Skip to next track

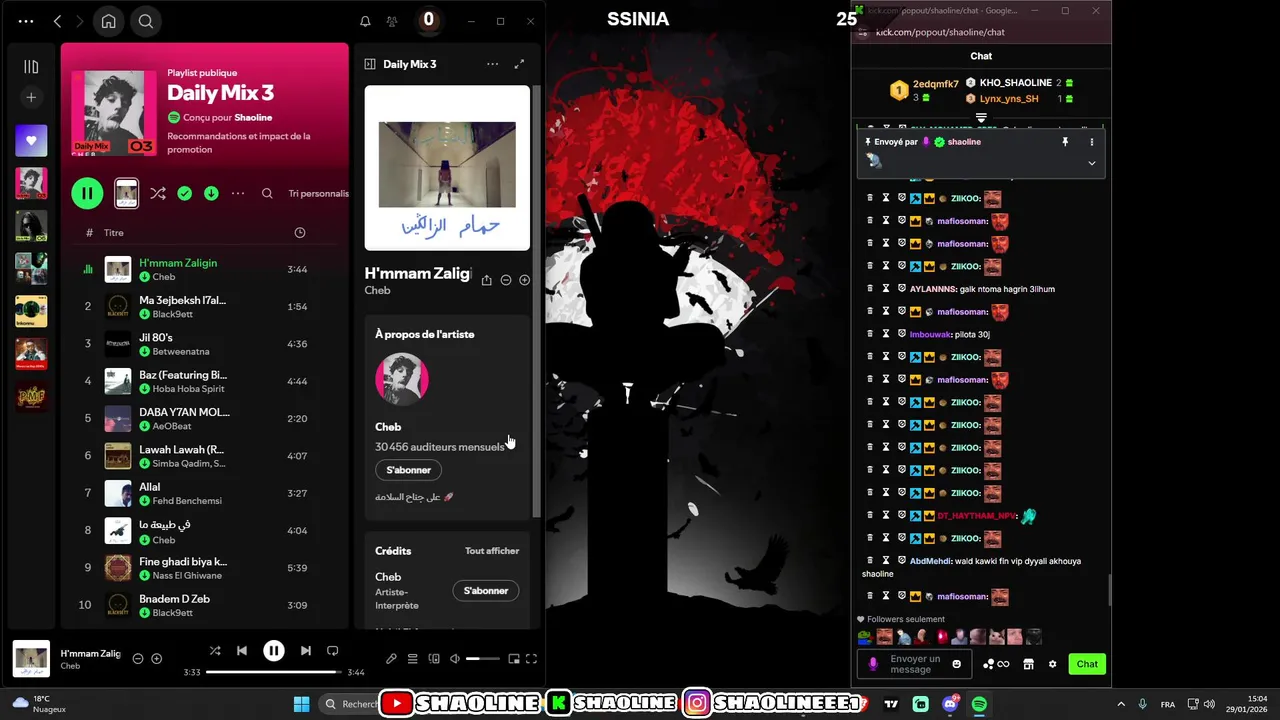306,650
